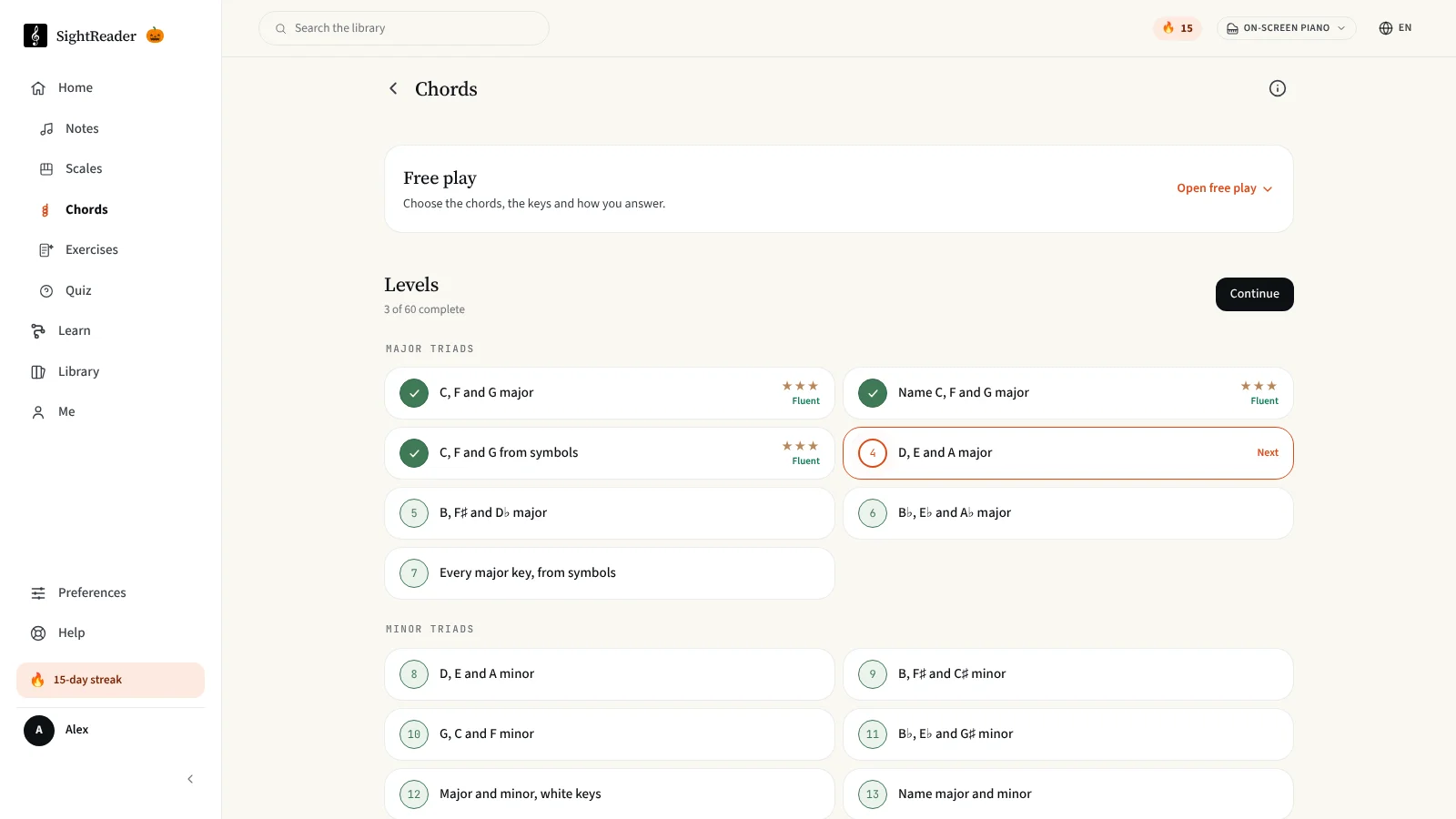Open level 10 G, C and F minor
The width and height of the screenshot is (1456, 819).
pos(609,734)
